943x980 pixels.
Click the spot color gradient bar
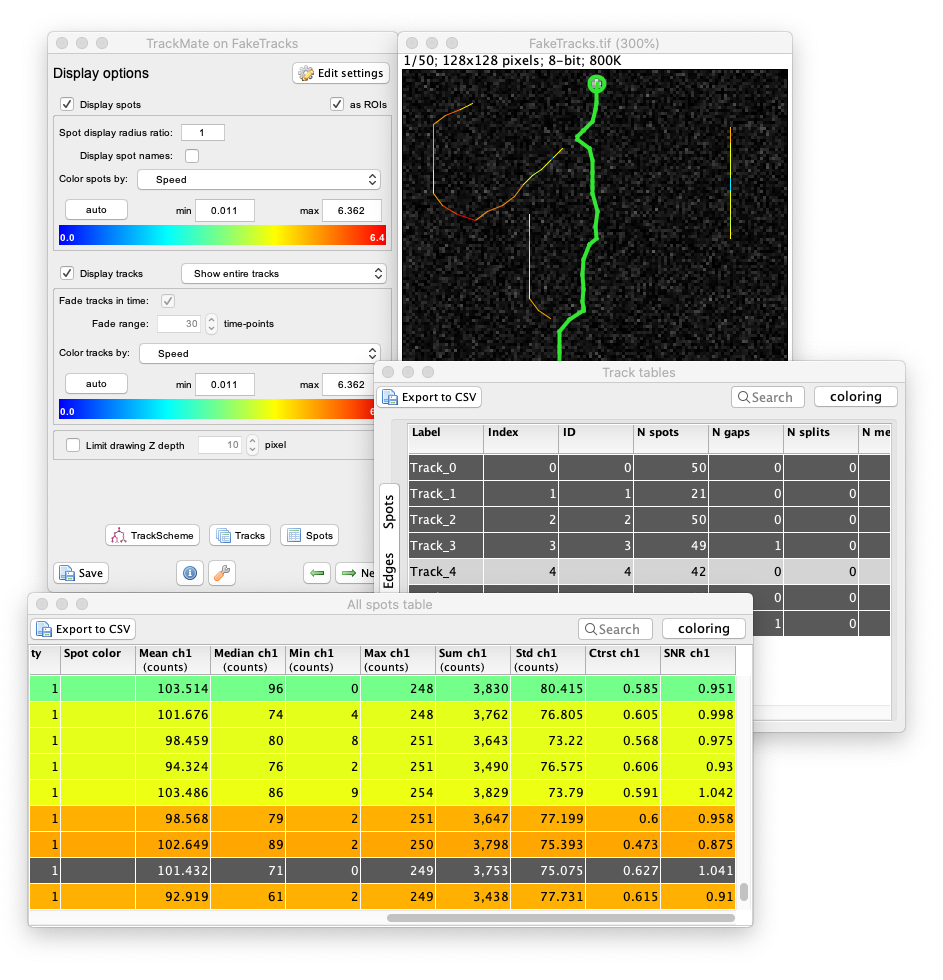222,235
